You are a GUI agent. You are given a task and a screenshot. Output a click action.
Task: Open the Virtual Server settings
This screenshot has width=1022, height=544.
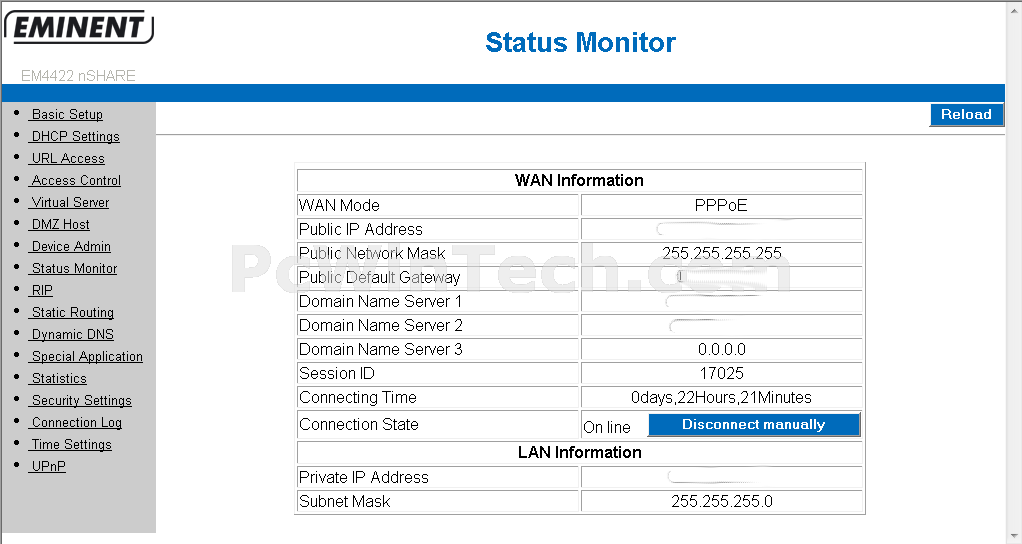tap(69, 203)
